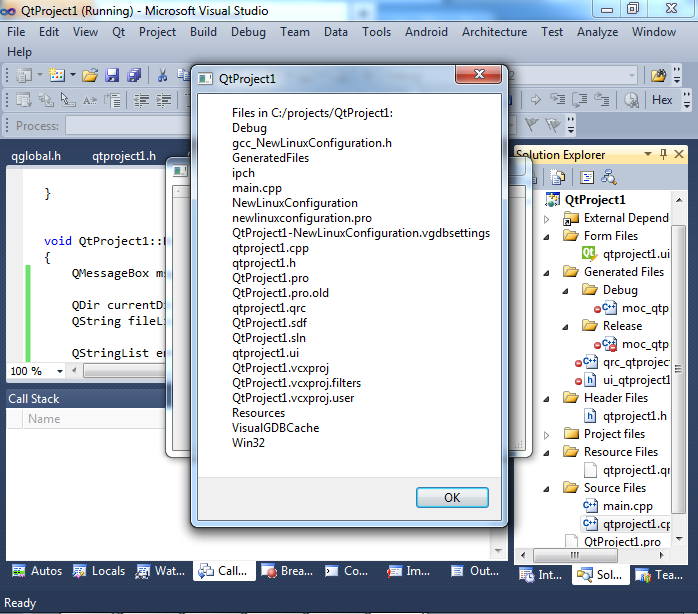Open the Qt menu
Image resolution: width=698 pixels, height=614 pixels.
click(118, 32)
